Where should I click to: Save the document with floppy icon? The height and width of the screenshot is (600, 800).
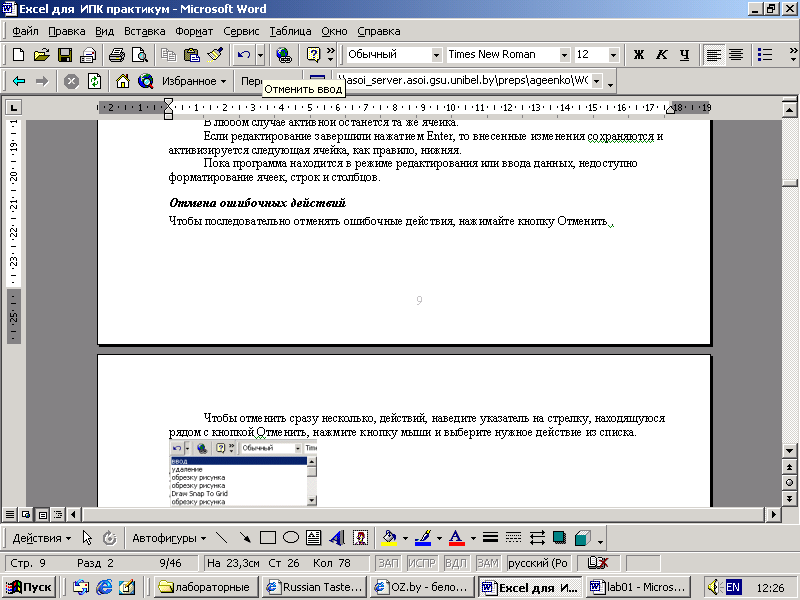coord(65,55)
